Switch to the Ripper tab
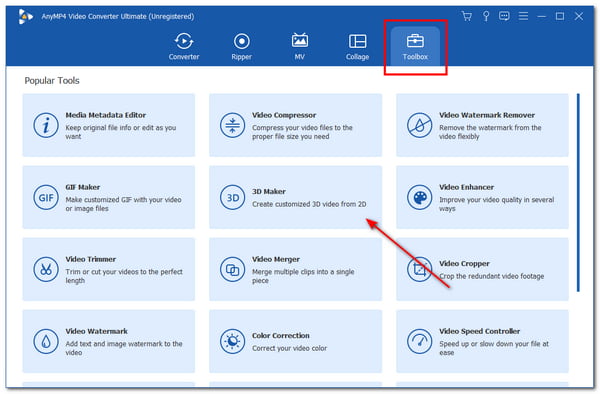The height and width of the screenshot is (394, 600). (241, 46)
